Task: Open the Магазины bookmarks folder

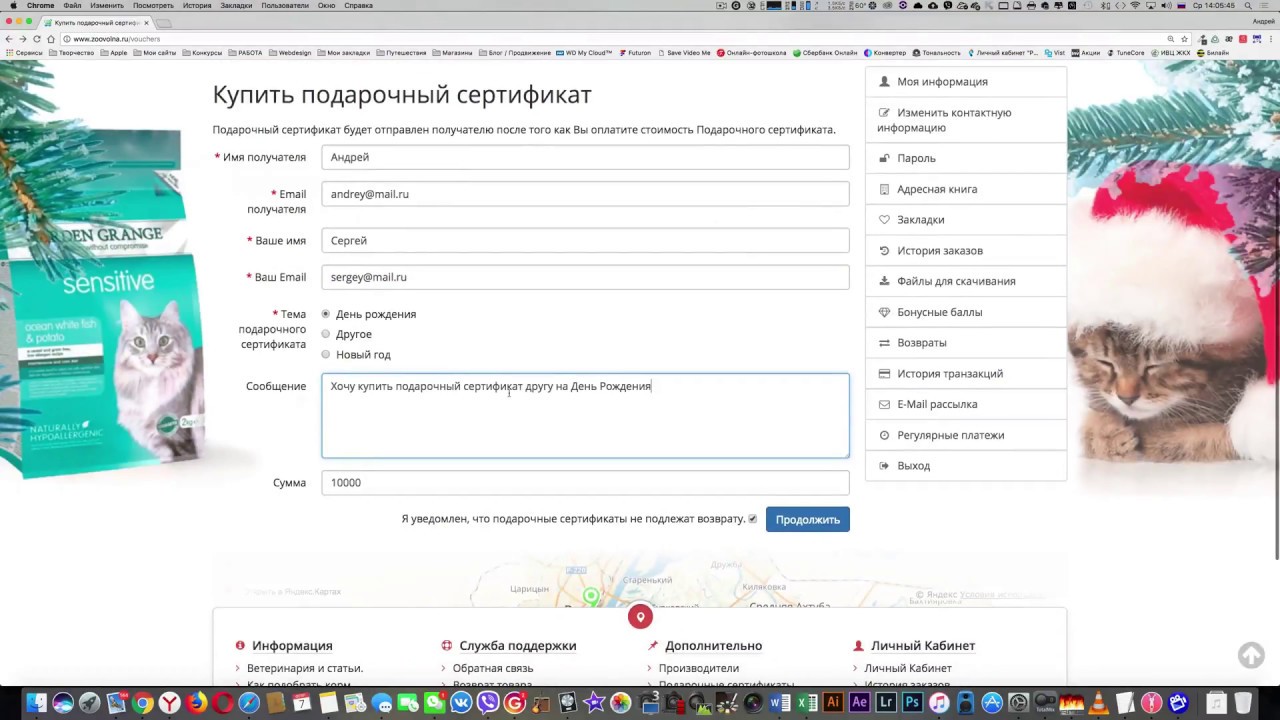Action: [453, 53]
